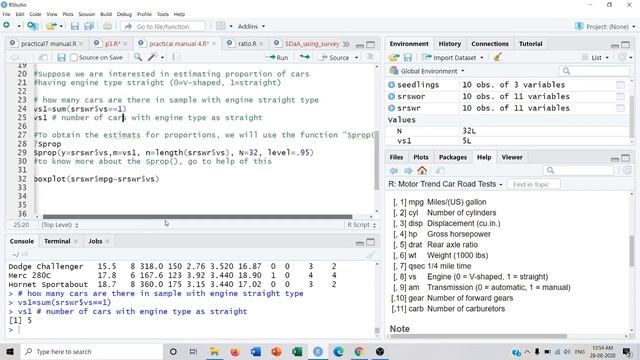Toggle the Source on Save checkbox
Screen dimensions: 640x360
74,58
